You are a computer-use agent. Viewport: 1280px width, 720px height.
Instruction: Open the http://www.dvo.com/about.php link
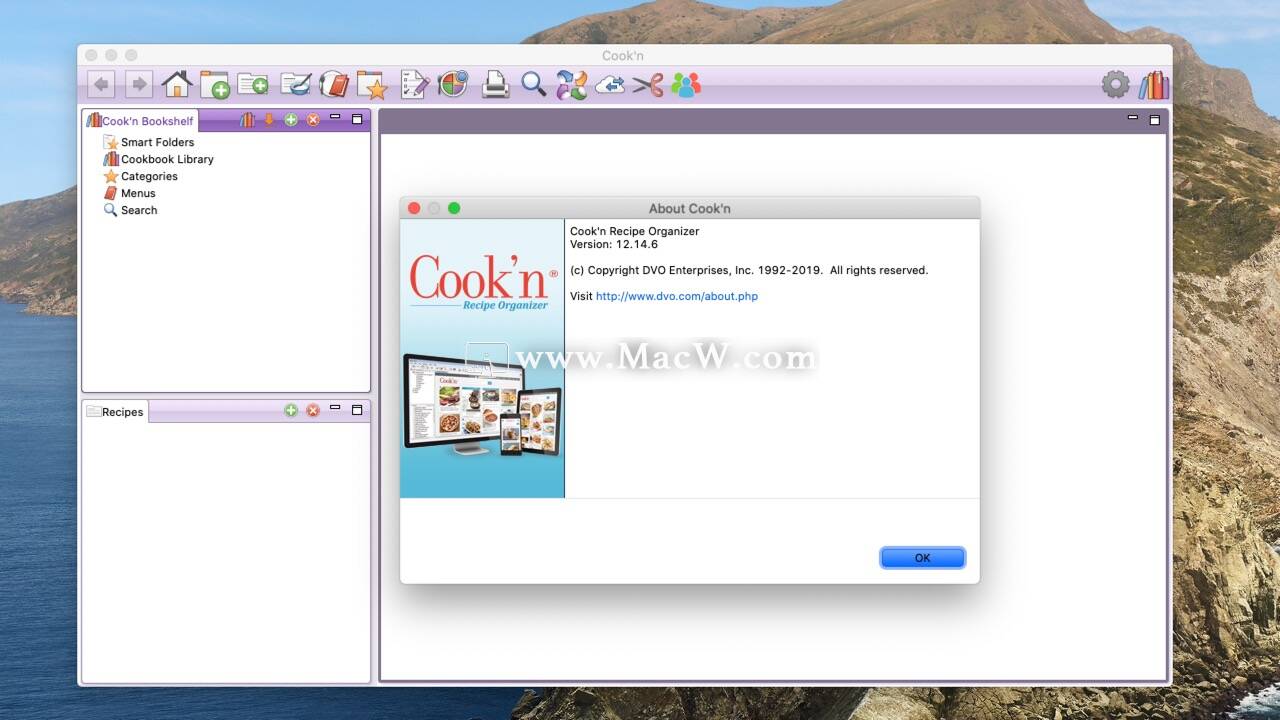click(677, 296)
